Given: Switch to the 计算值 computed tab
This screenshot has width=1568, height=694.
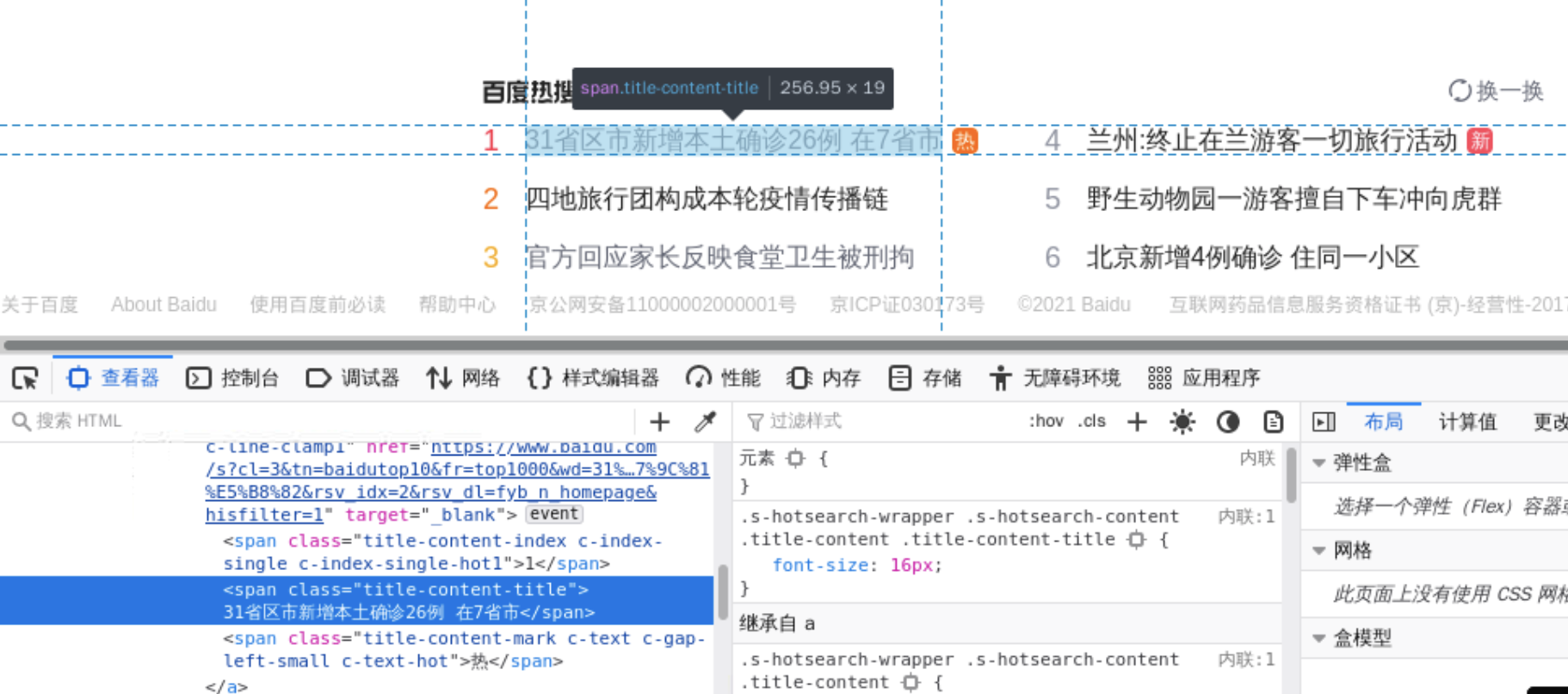Looking at the screenshot, I should pos(1467,421).
